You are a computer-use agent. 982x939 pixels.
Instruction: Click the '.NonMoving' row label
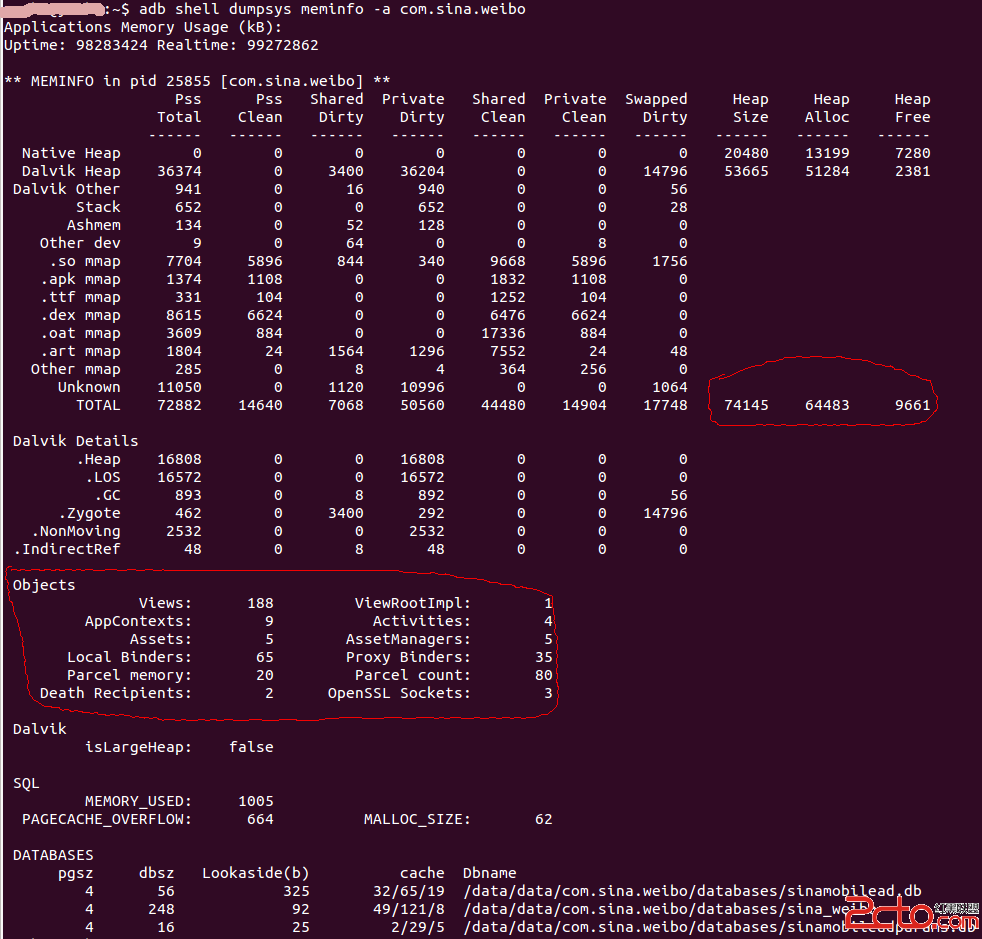[x=75, y=532]
